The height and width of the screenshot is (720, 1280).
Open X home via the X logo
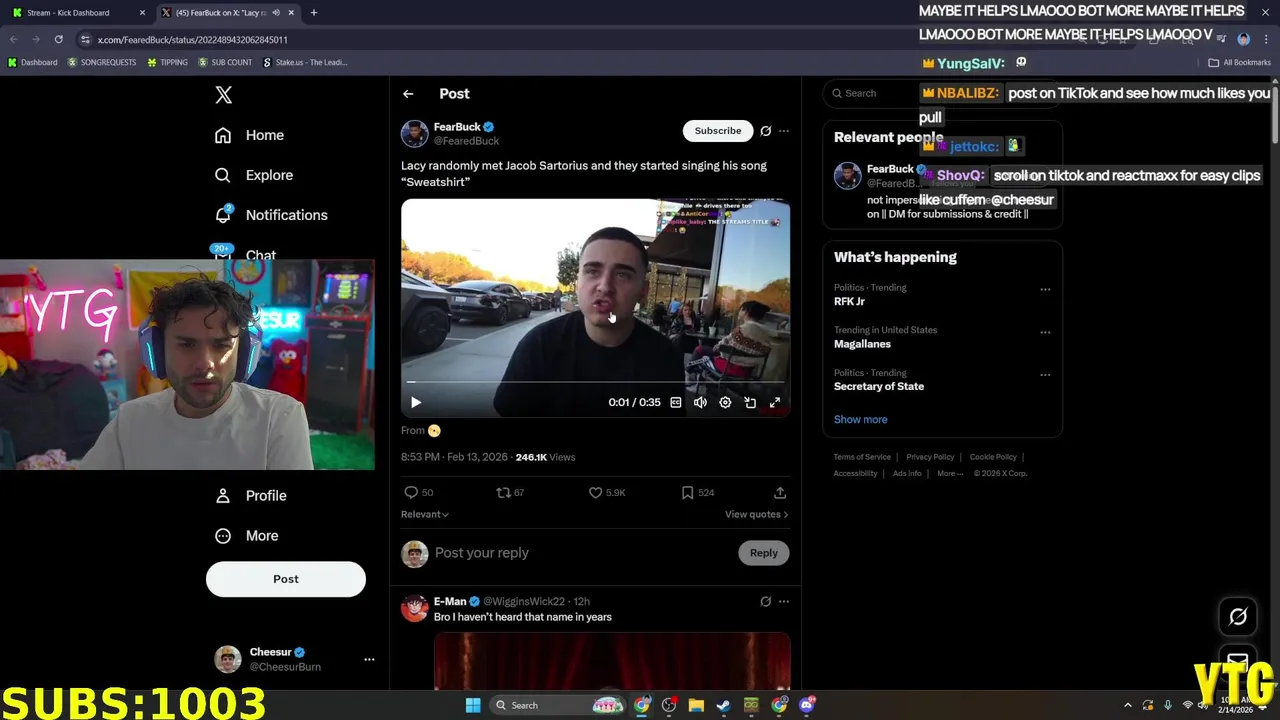click(x=223, y=95)
